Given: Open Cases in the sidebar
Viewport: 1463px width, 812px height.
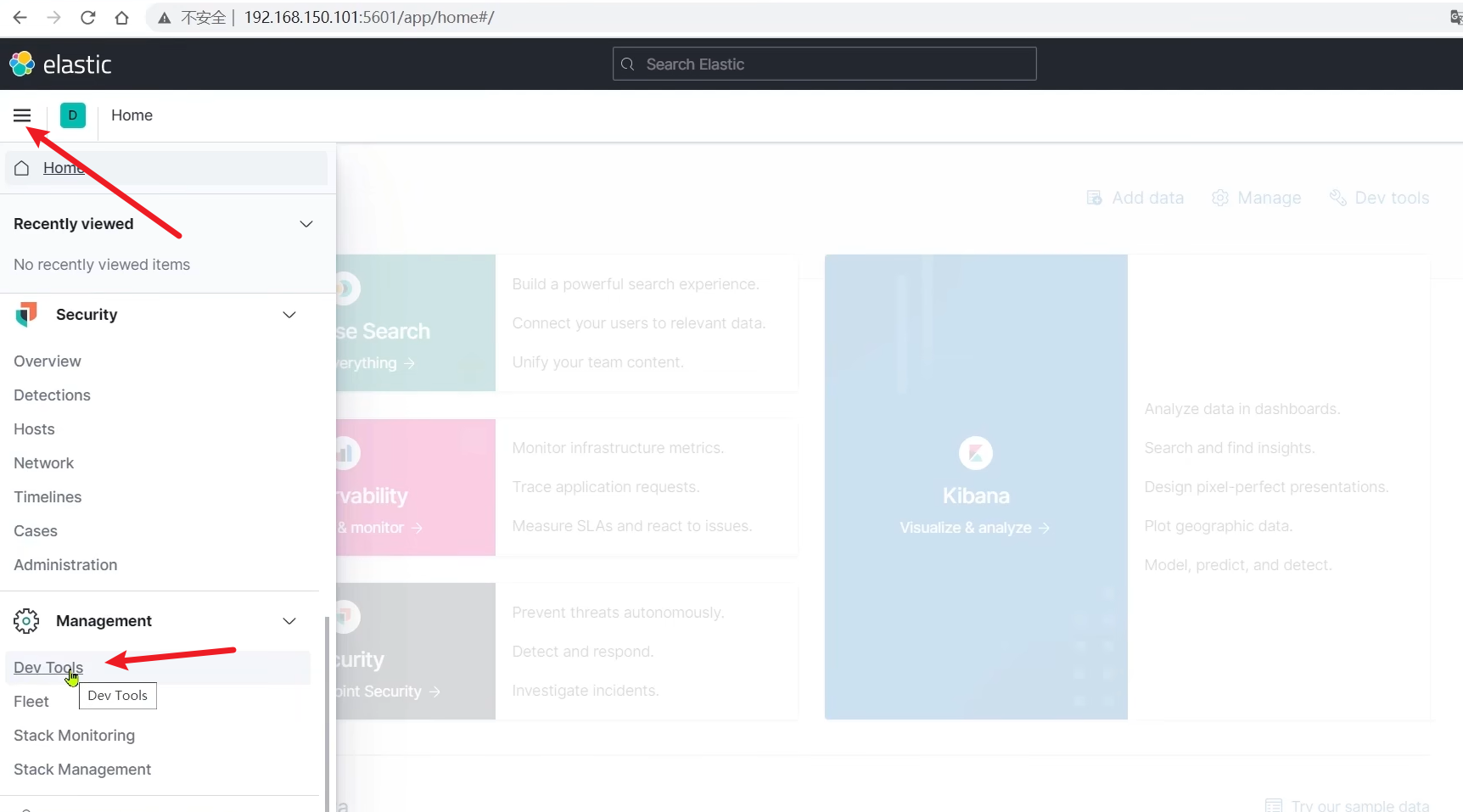Looking at the screenshot, I should 36,531.
